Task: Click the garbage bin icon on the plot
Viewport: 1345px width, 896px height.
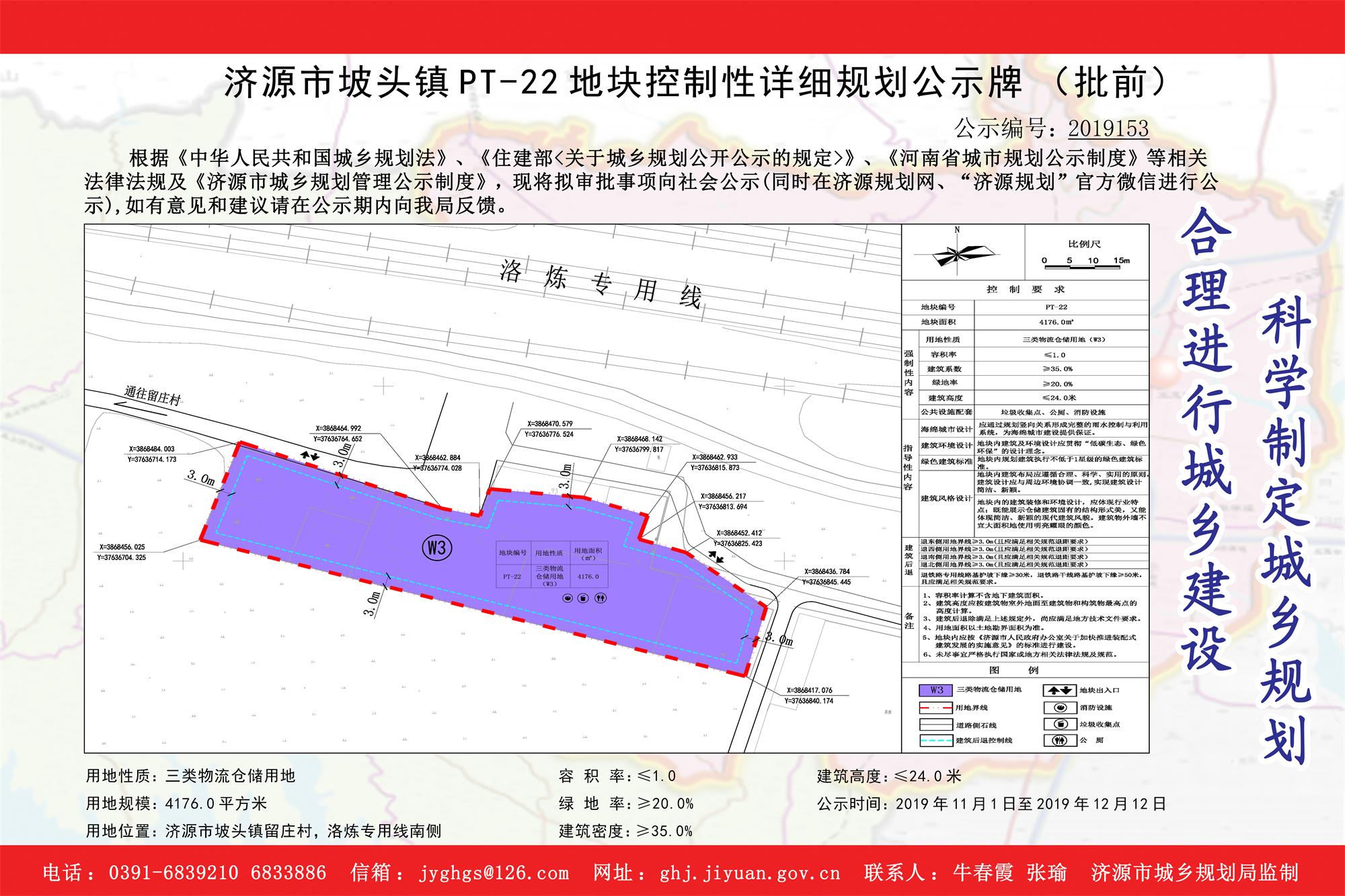Action: point(583,598)
